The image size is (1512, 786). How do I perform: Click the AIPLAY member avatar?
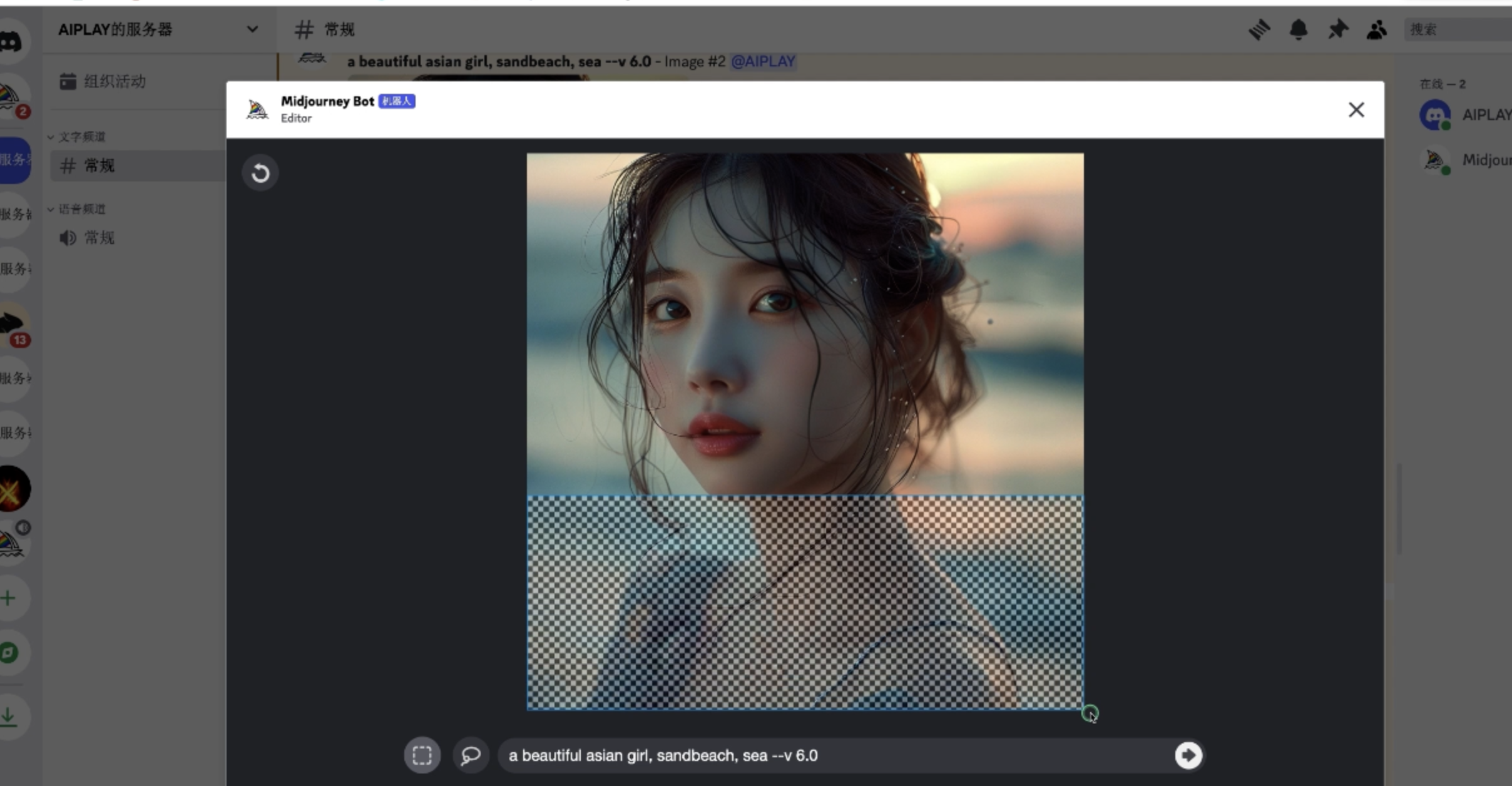pos(1435,115)
